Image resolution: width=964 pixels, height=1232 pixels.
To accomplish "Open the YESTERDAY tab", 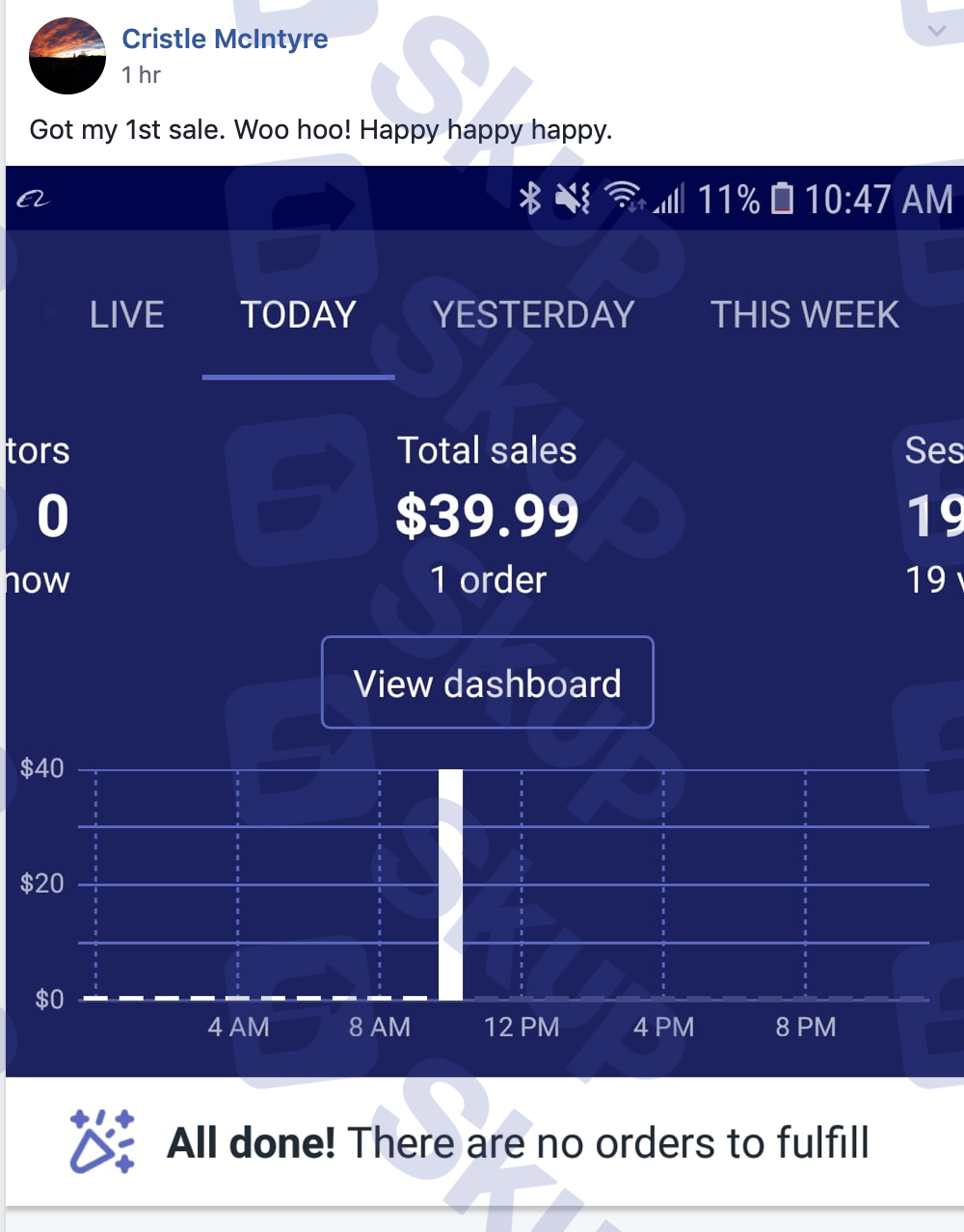I will click(x=533, y=315).
